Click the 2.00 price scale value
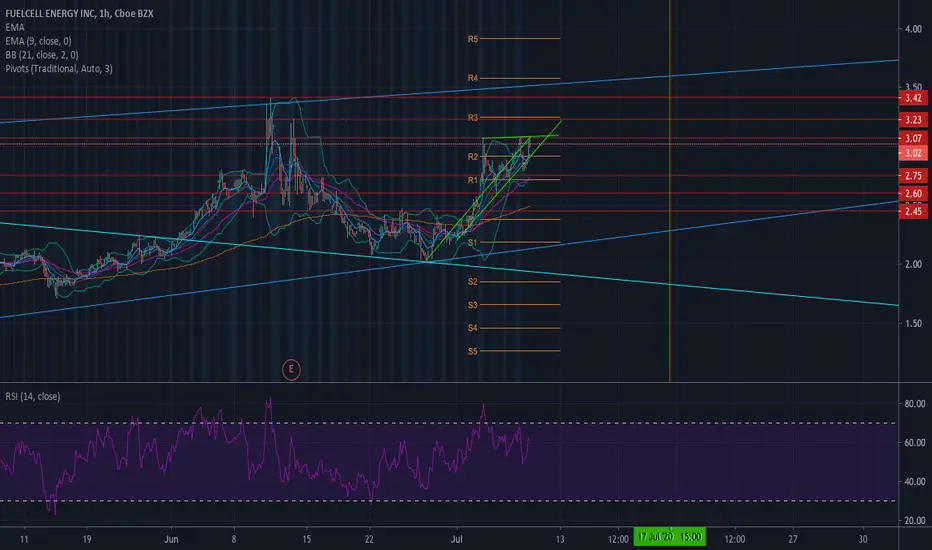This screenshot has height=550, width=932. [913, 265]
